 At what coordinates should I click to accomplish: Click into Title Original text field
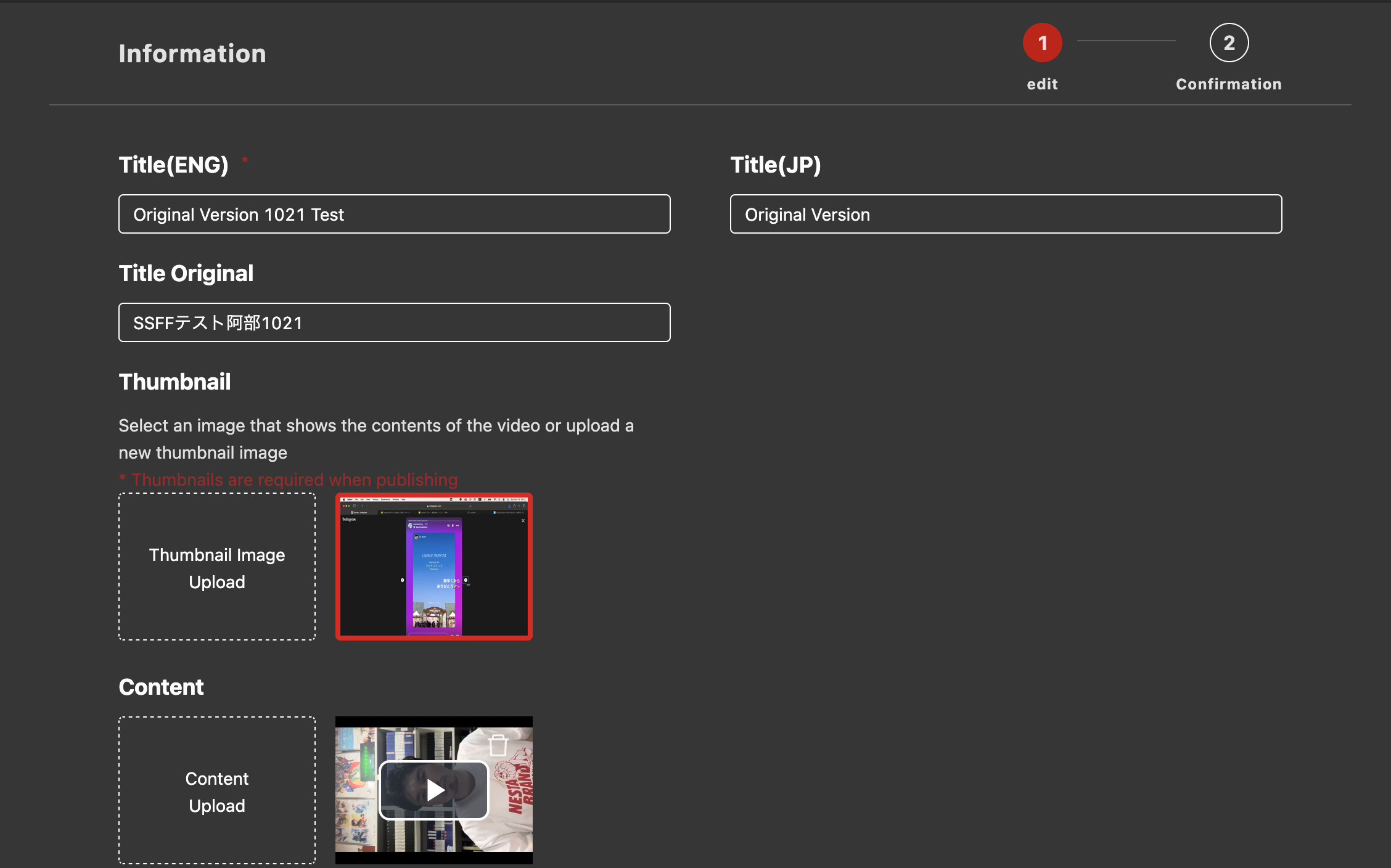pos(395,322)
